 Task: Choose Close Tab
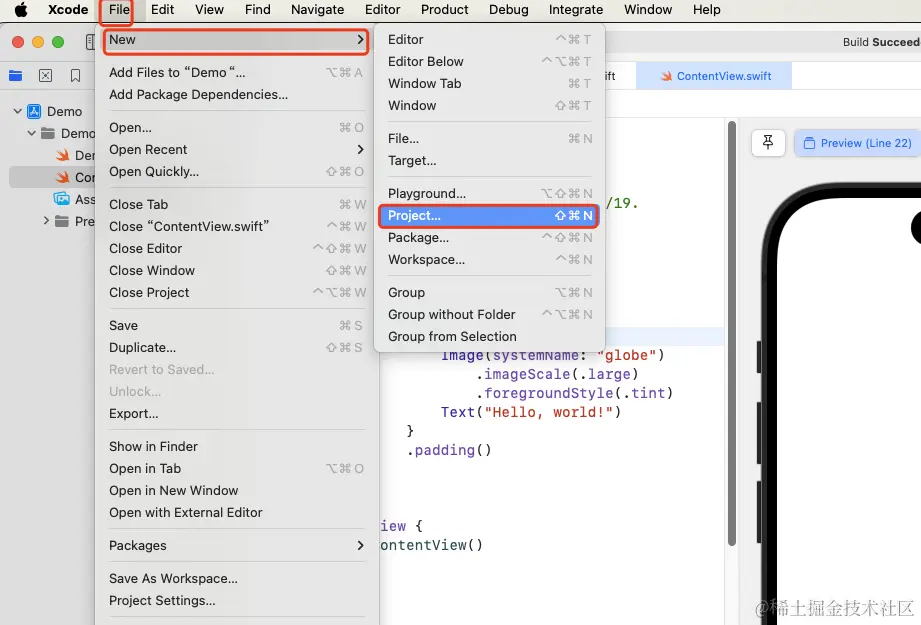tap(236, 204)
